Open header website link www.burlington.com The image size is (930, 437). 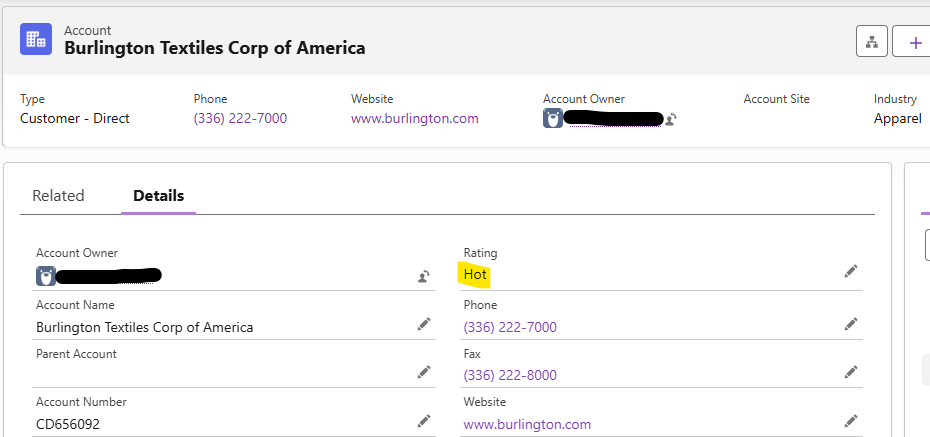coord(415,118)
